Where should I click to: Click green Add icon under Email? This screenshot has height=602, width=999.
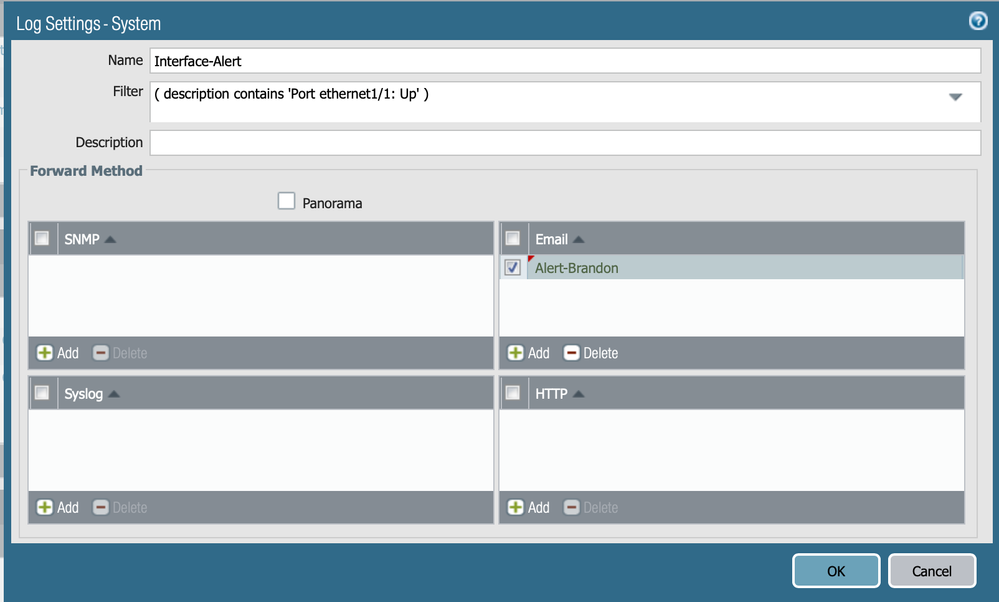tap(516, 353)
